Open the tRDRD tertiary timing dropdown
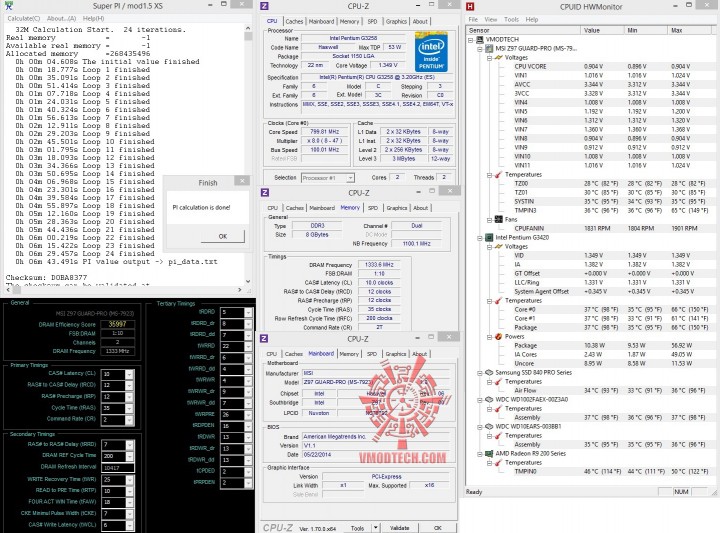This screenshot has width=720, height=533. click(248, 312)
